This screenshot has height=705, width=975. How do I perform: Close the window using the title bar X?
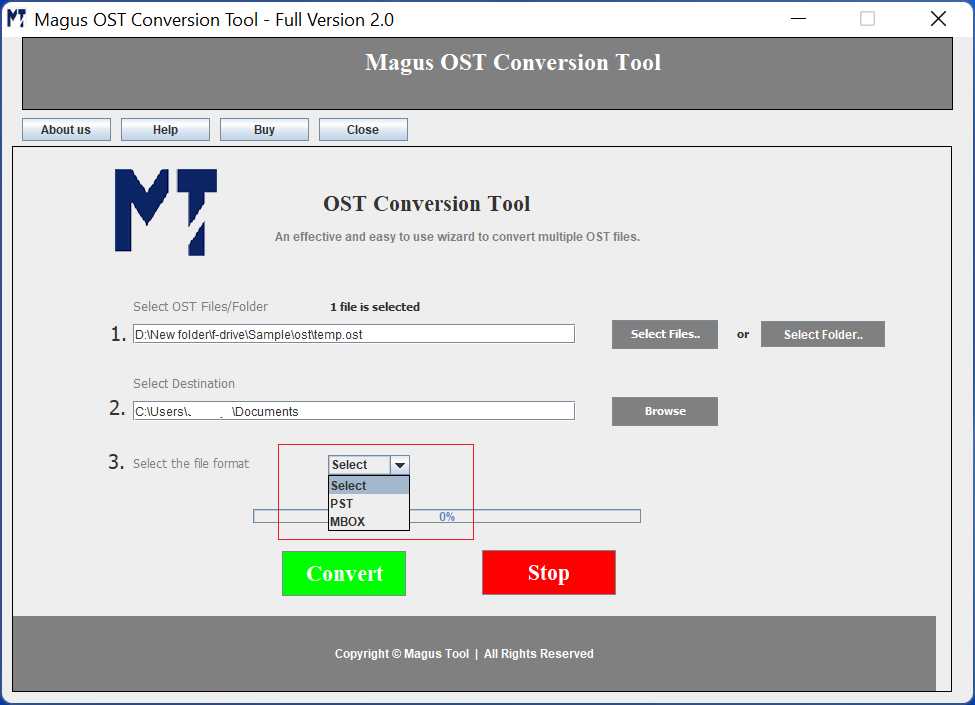click(938, 19)
